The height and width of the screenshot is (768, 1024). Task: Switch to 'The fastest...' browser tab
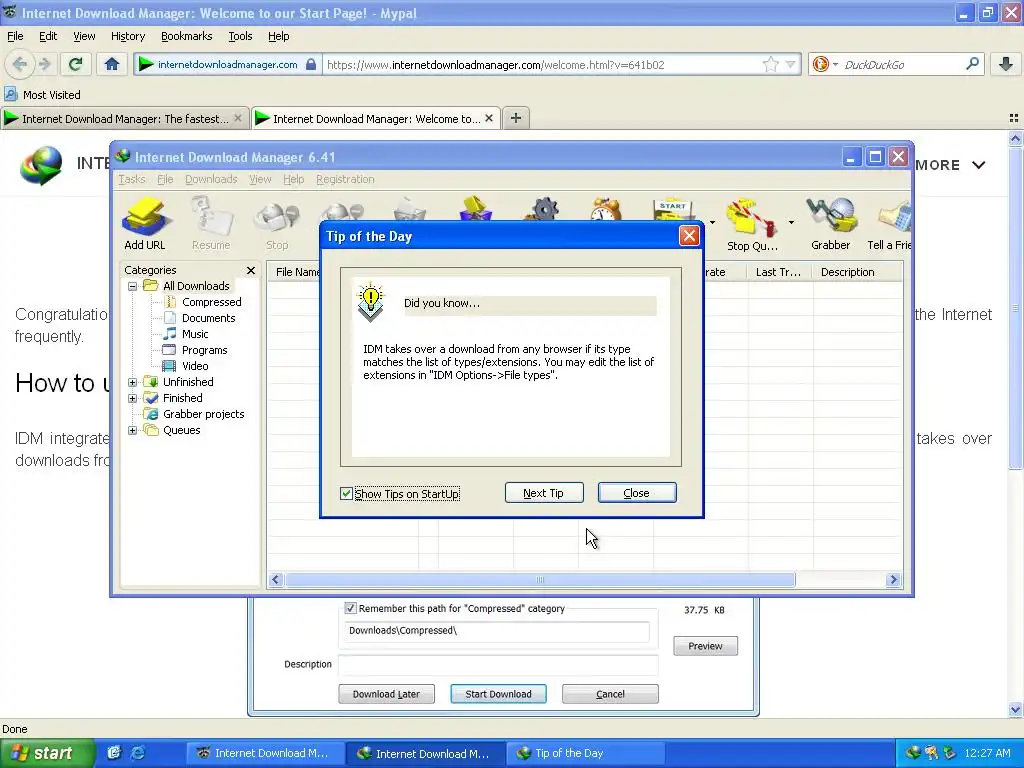[x=124, y=118]
